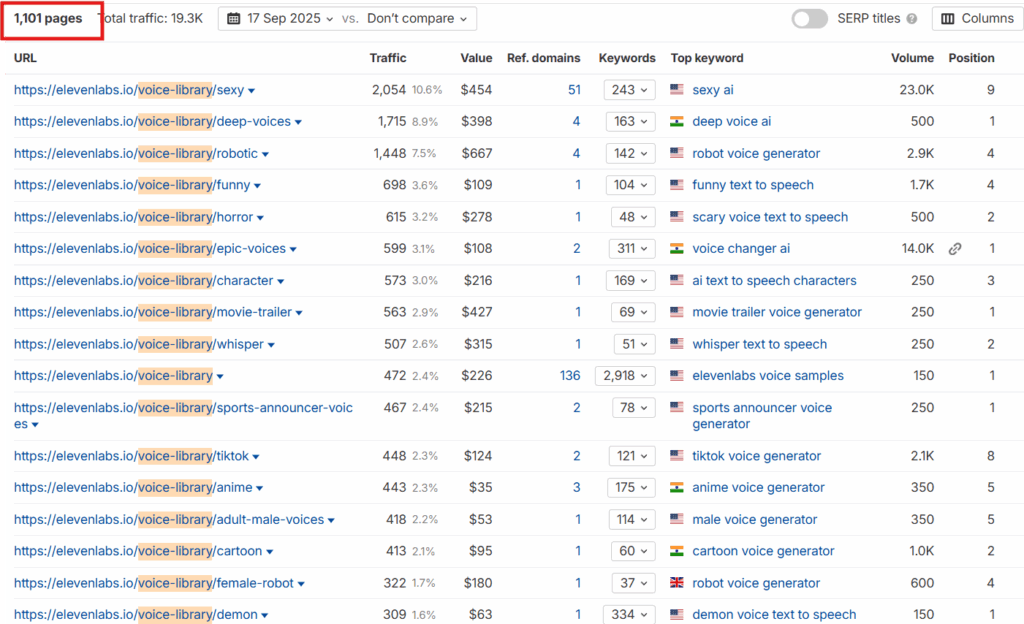Click the US flag beside sexy ai
Image resolution: width=1024 pixels, height=624 pixels.
pos(677,89)
